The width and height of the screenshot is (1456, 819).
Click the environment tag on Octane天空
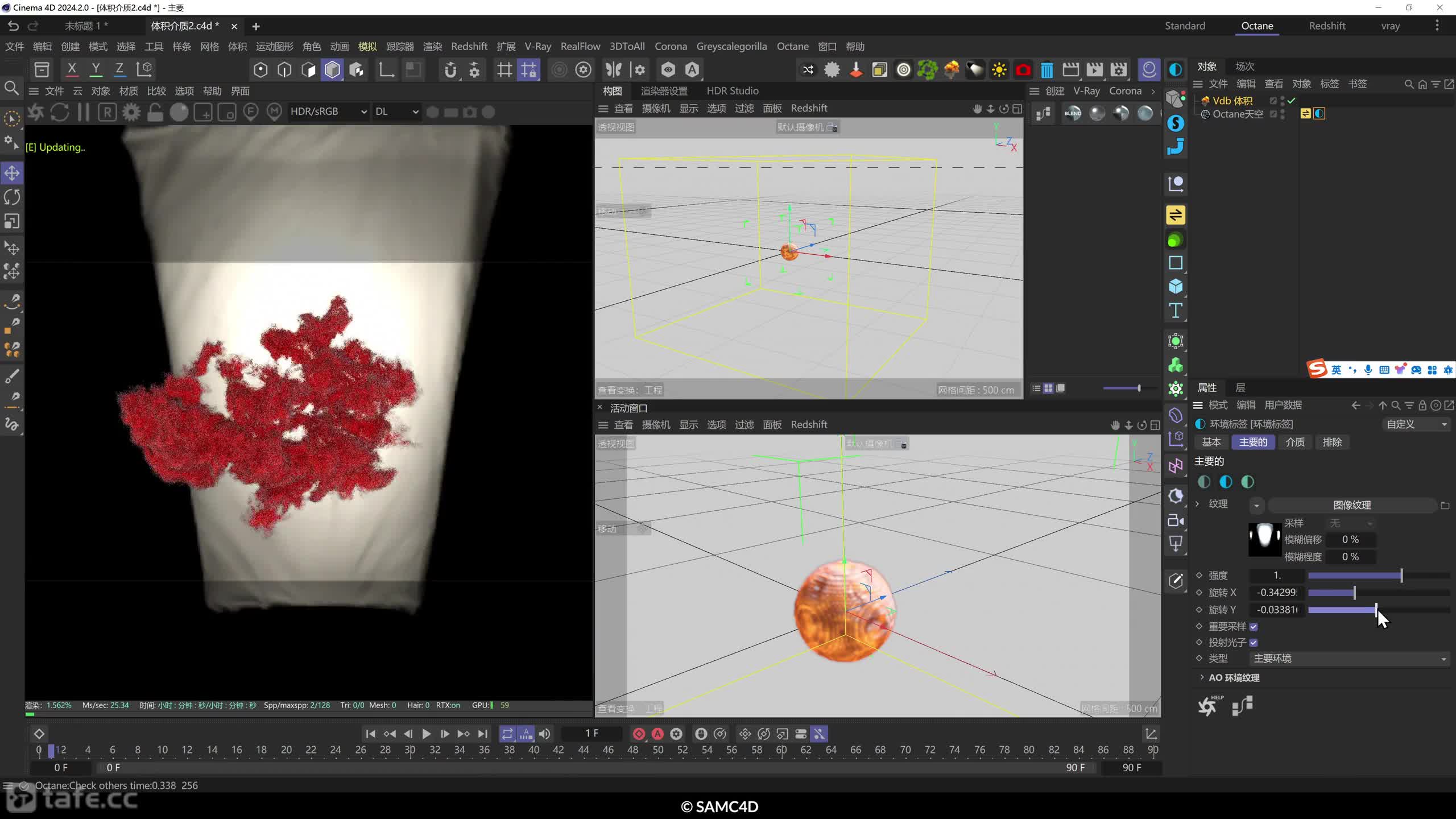[1319, 114]
